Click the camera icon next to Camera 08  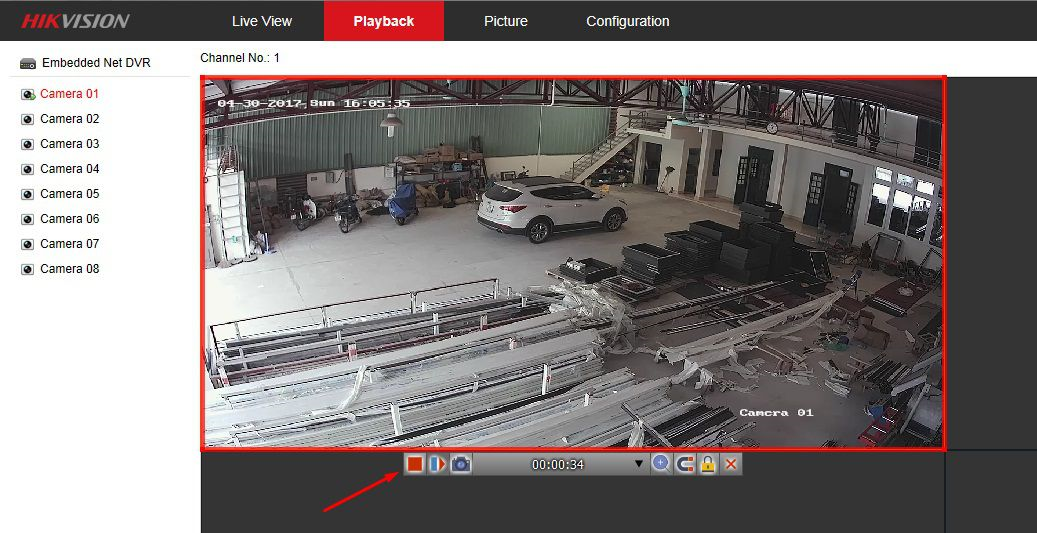[28, 269]
